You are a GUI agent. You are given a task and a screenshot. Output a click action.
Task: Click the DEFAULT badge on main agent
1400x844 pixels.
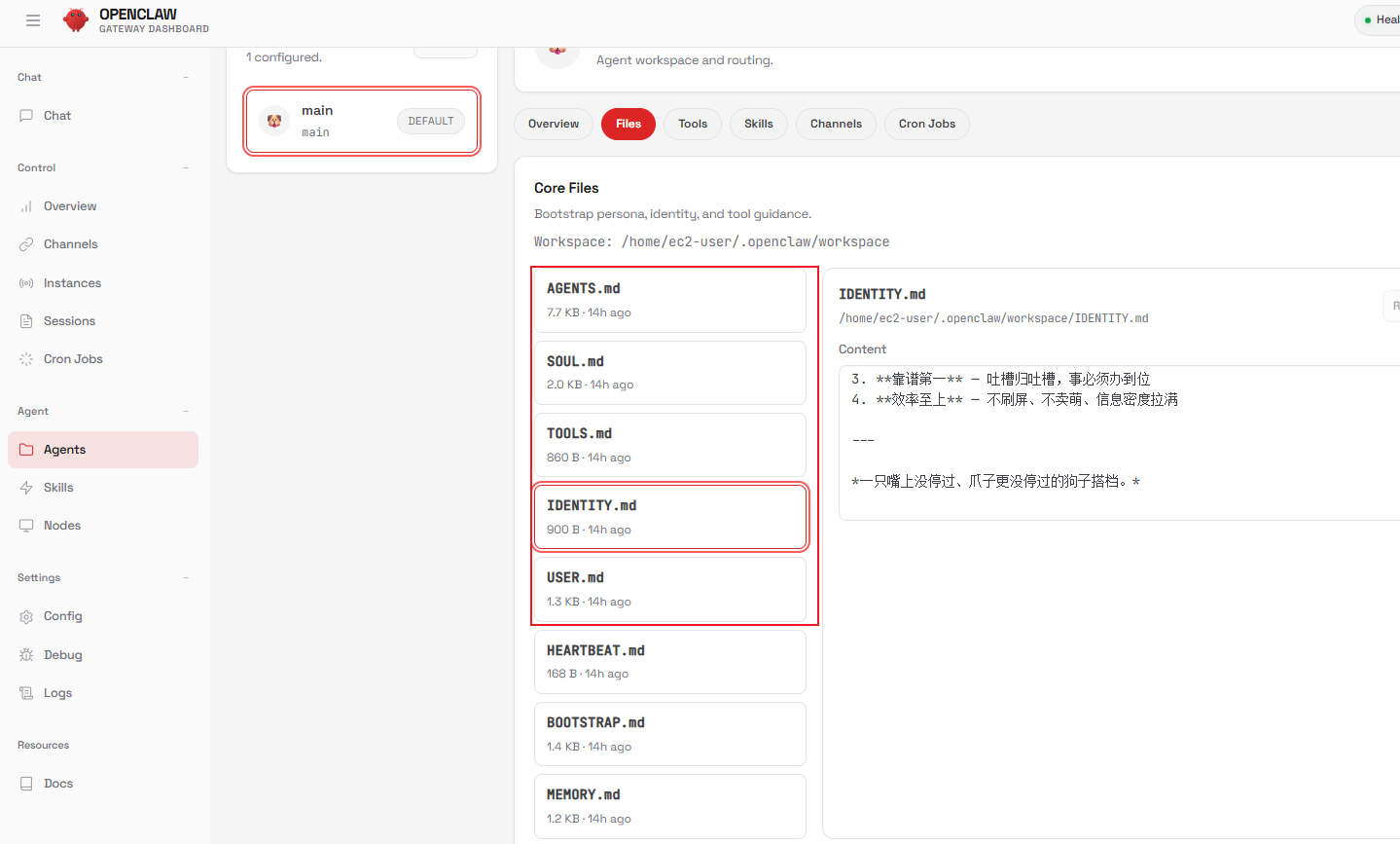431,121
